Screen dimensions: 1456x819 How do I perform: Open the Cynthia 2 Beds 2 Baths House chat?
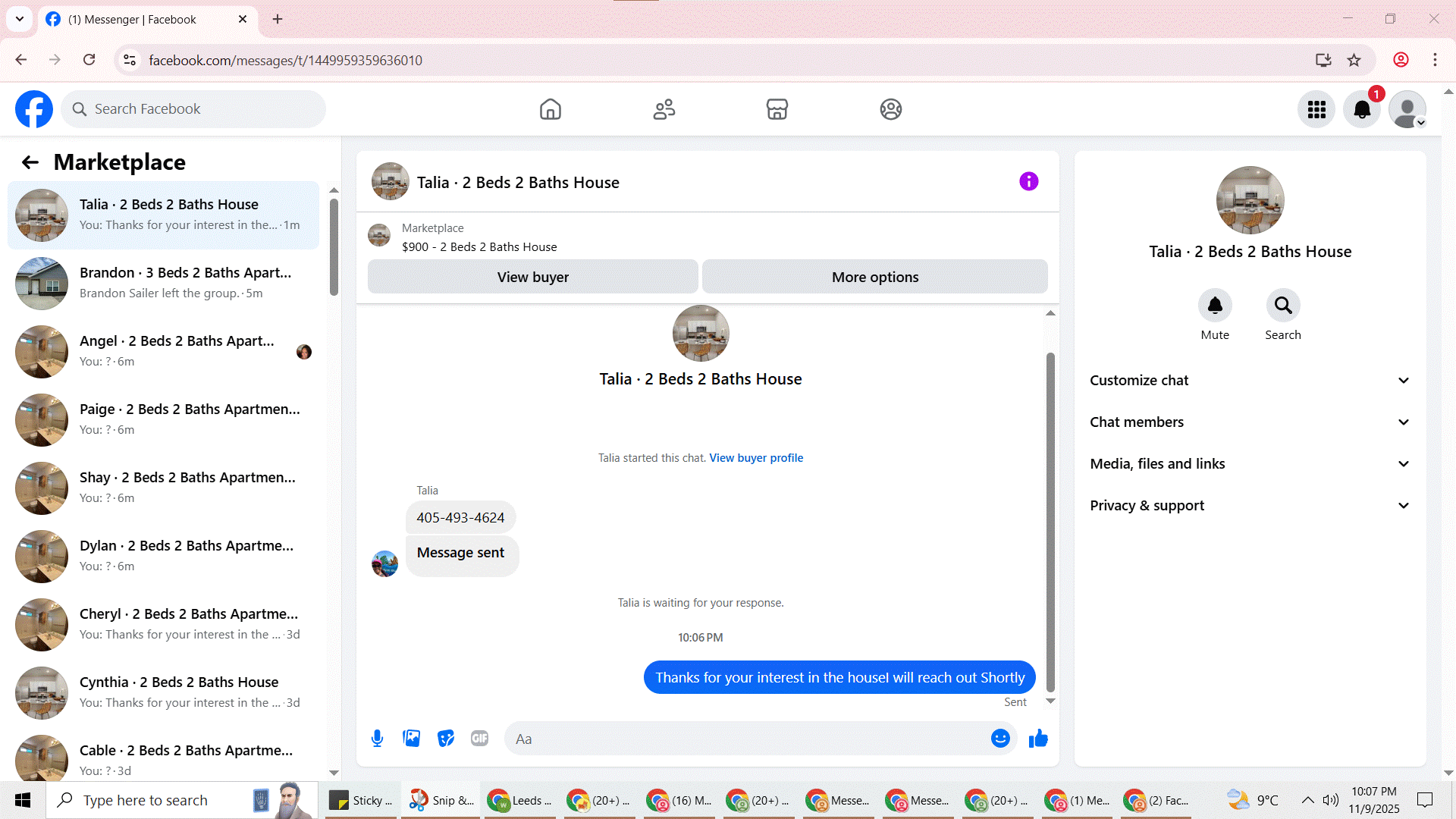point(163,693)
